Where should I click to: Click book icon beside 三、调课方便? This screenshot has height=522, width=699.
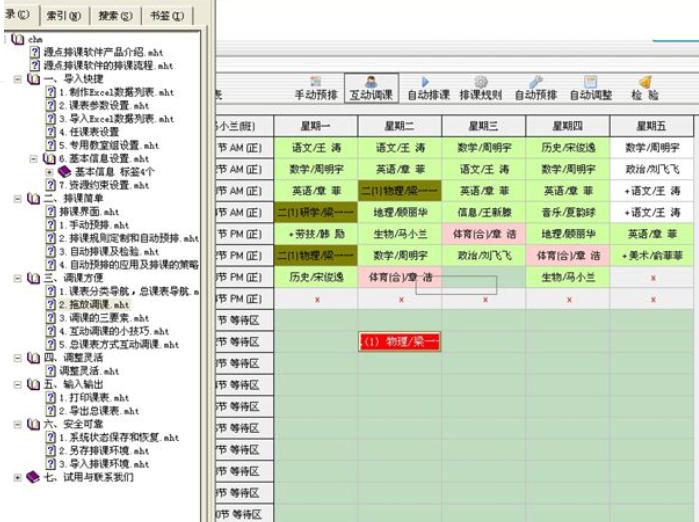[x=33, y=279]
